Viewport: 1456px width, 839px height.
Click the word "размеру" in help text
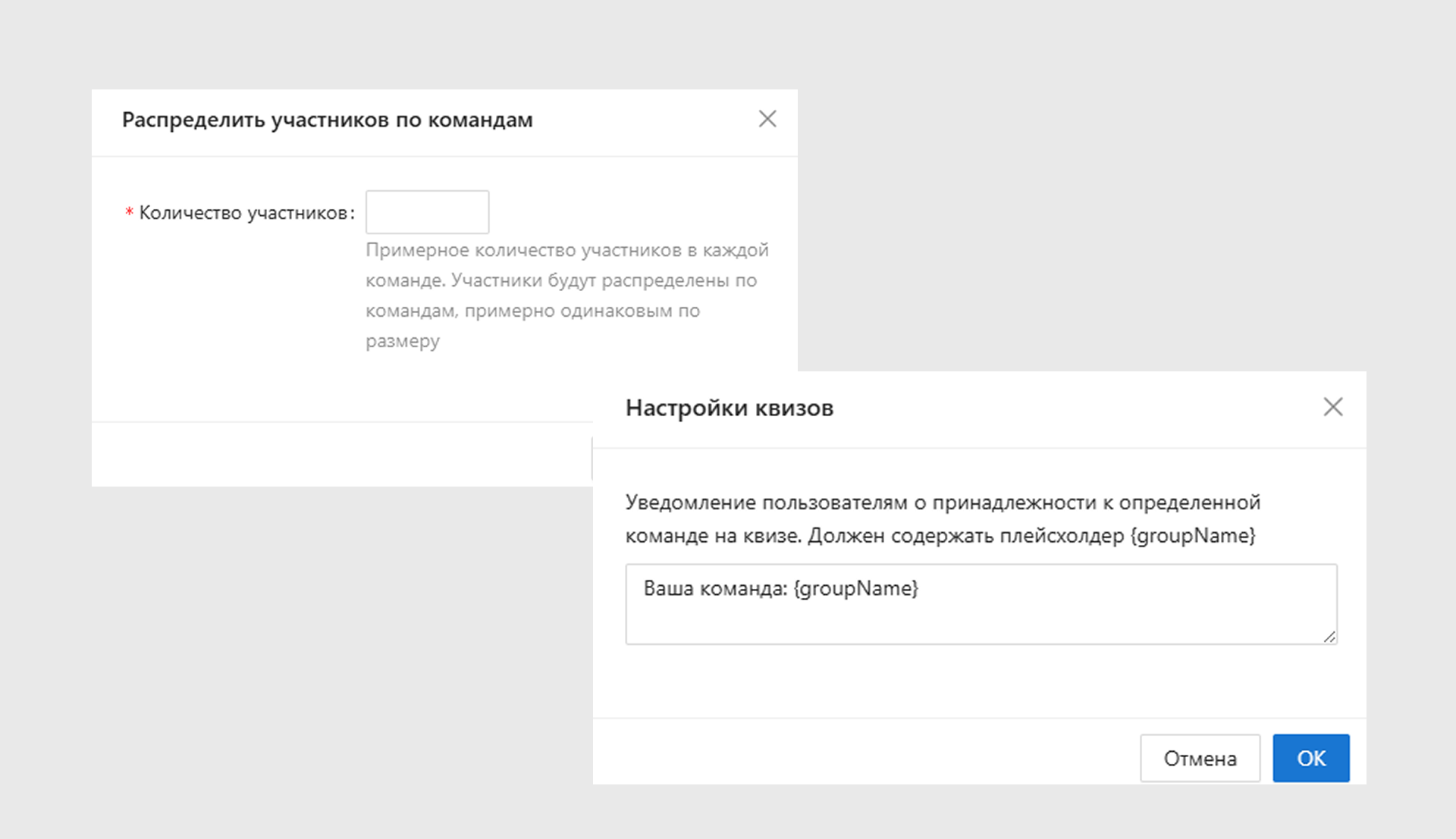(x=403, y=342)
